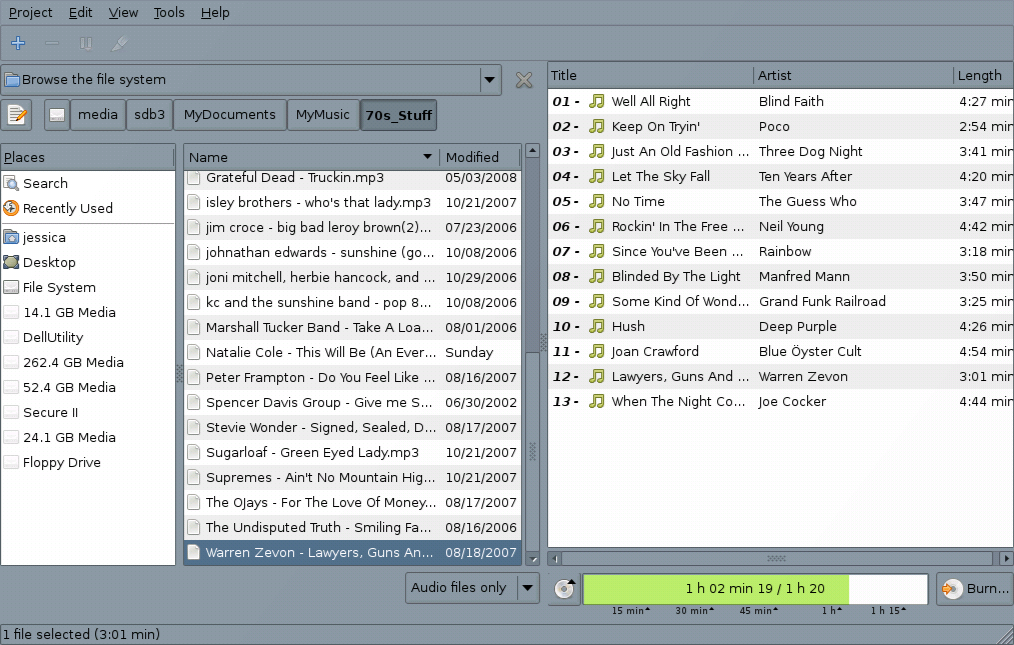Click the file icon beside Warren Zevon row
The image size is (1014, 645).
point(193,552)
